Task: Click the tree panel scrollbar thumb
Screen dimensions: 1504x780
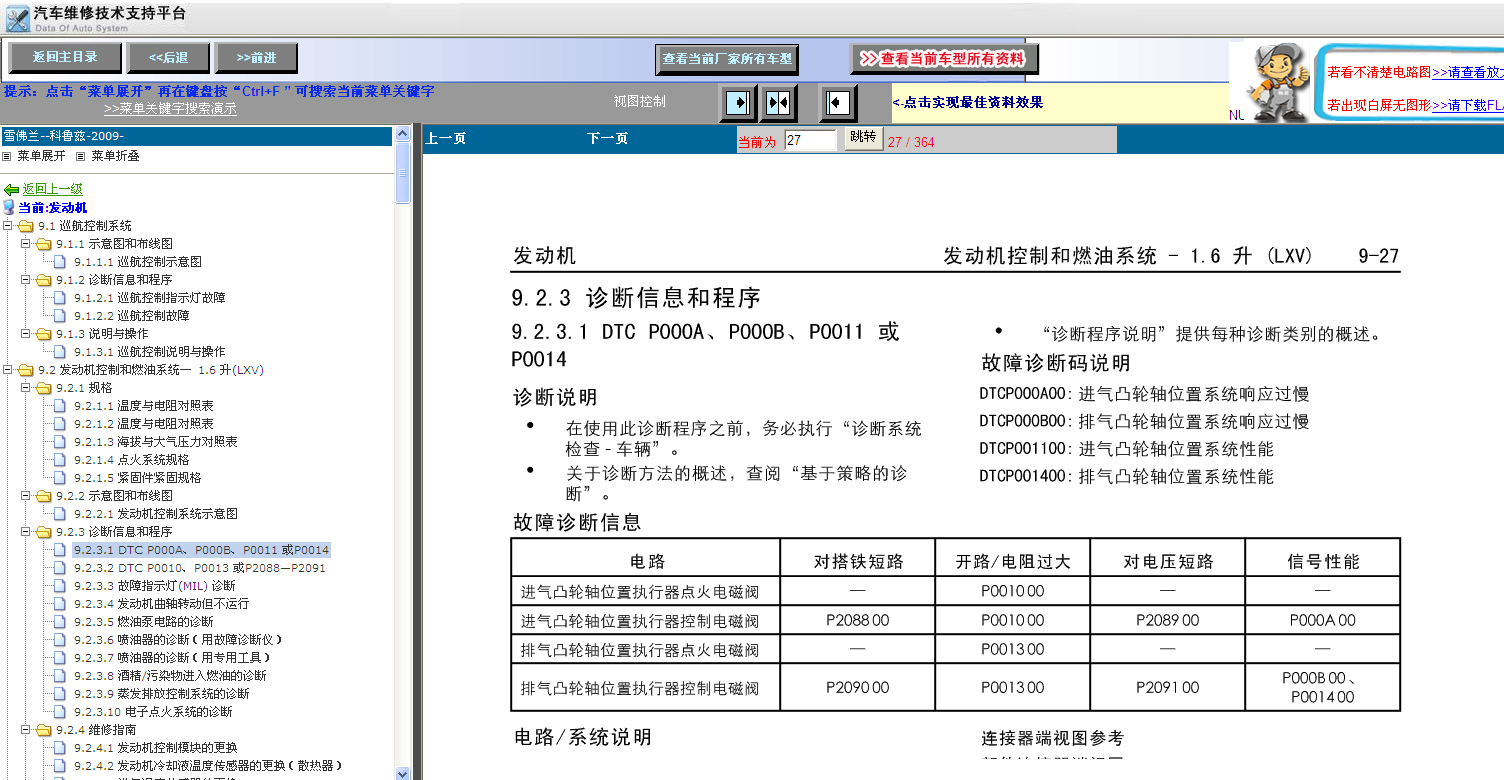Action: 403,173
